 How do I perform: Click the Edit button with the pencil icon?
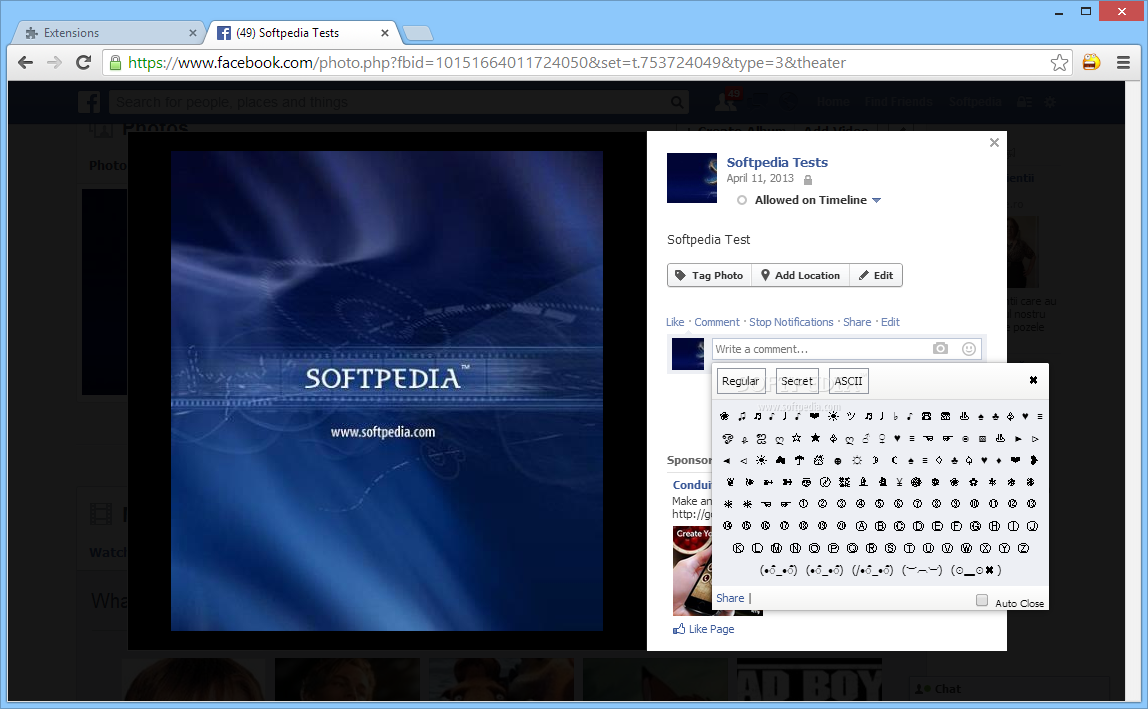pyautogui.click(x=876, y=275)
